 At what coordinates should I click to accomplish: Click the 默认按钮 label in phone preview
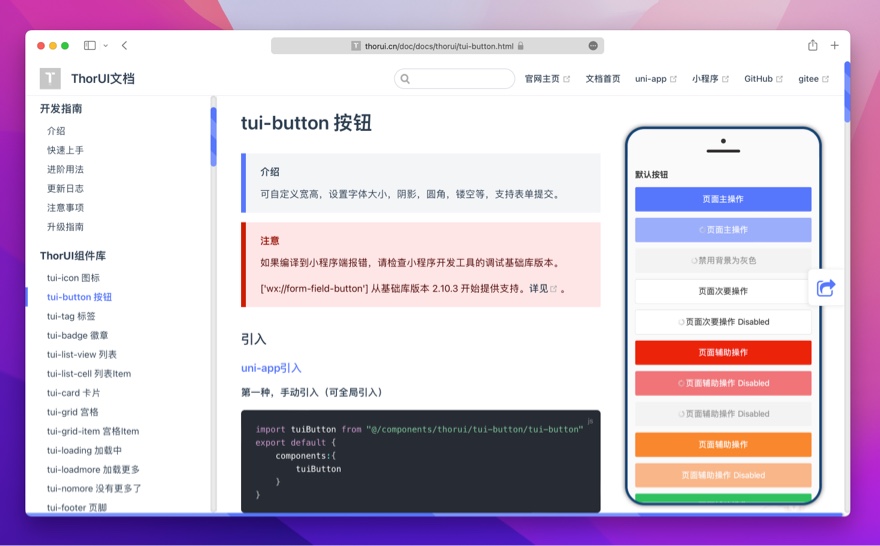point(652,175)
